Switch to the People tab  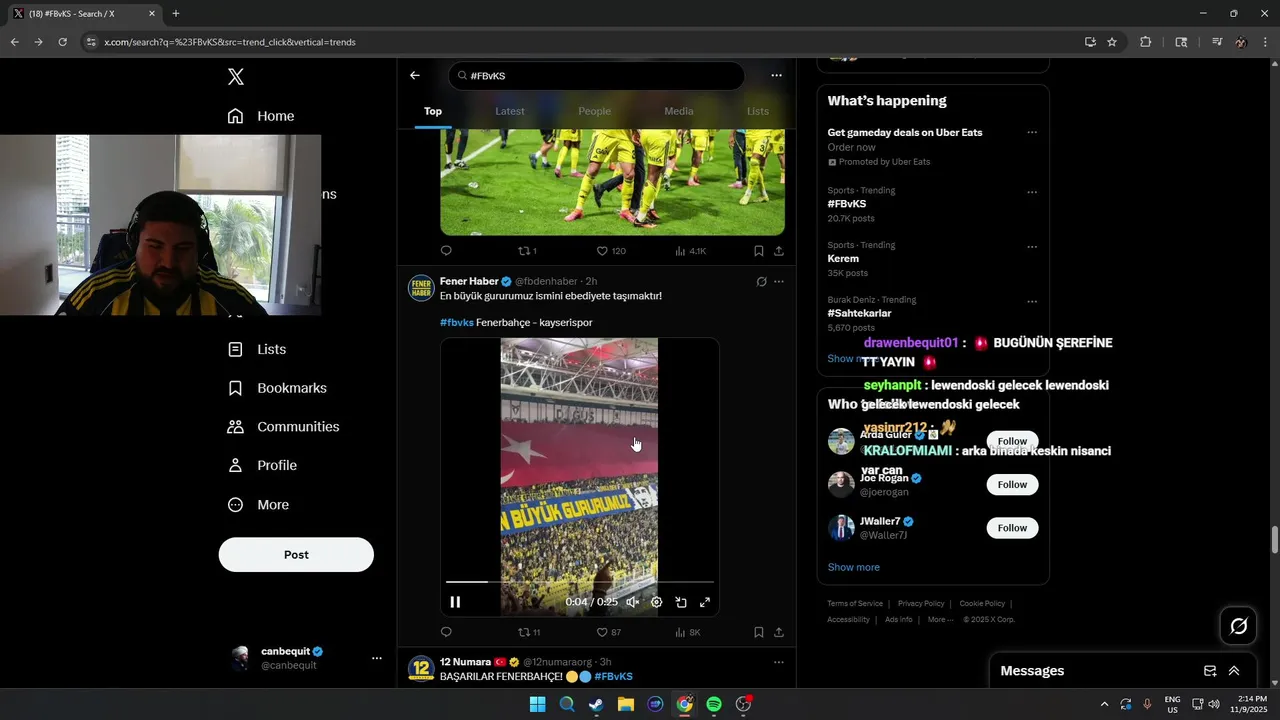point(594,111)
